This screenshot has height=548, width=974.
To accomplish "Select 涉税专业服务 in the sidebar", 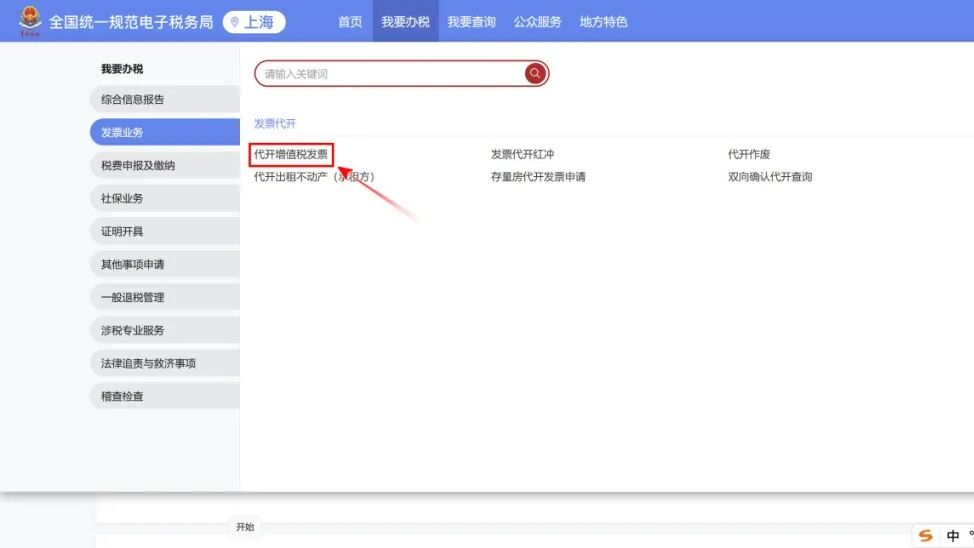I will tap(165, 330).
